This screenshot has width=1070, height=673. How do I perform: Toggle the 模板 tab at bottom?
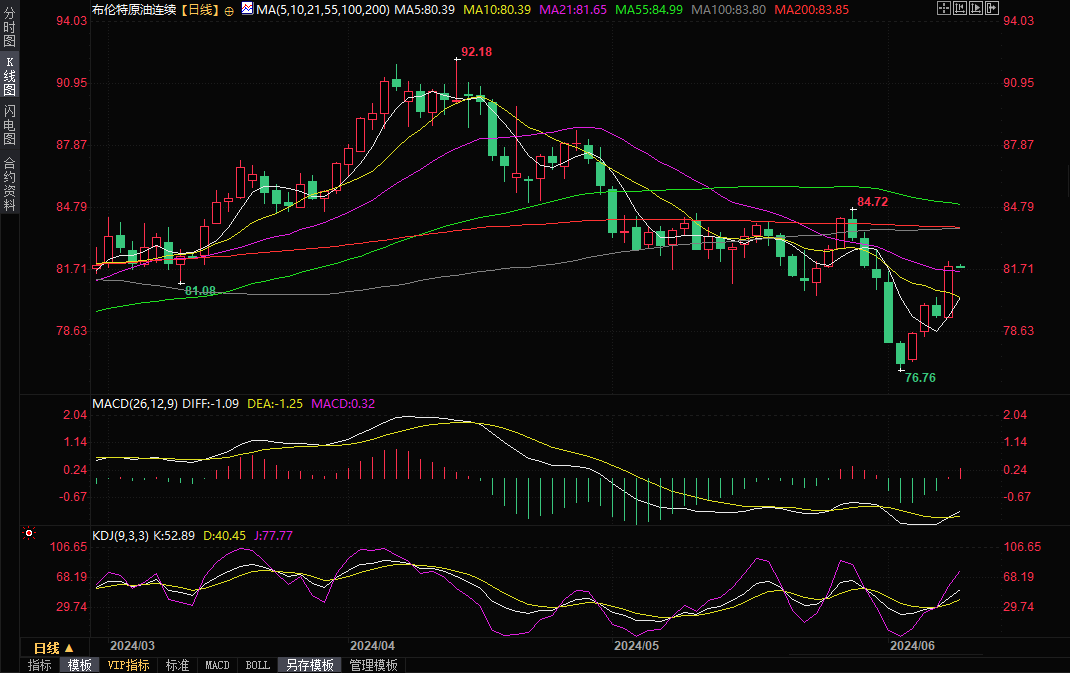point(79,665)
